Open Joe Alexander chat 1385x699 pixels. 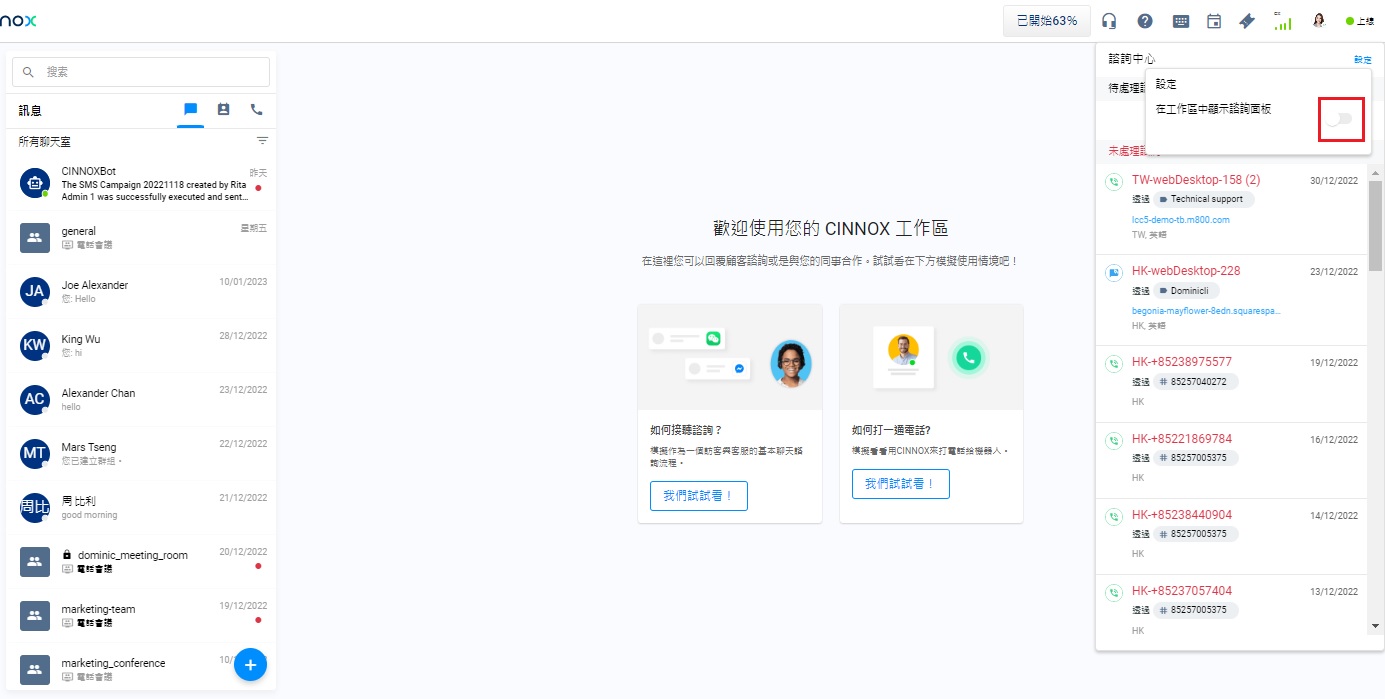[141, 291]
